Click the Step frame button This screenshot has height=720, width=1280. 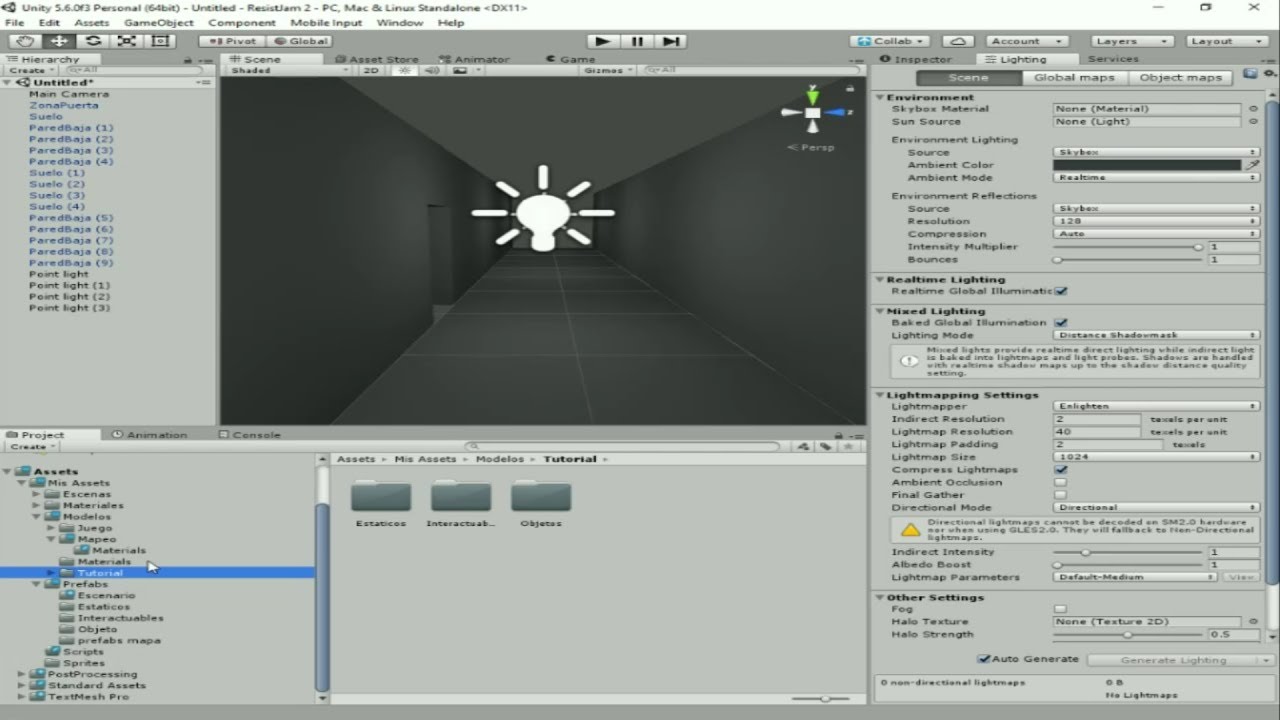(670, 41)
